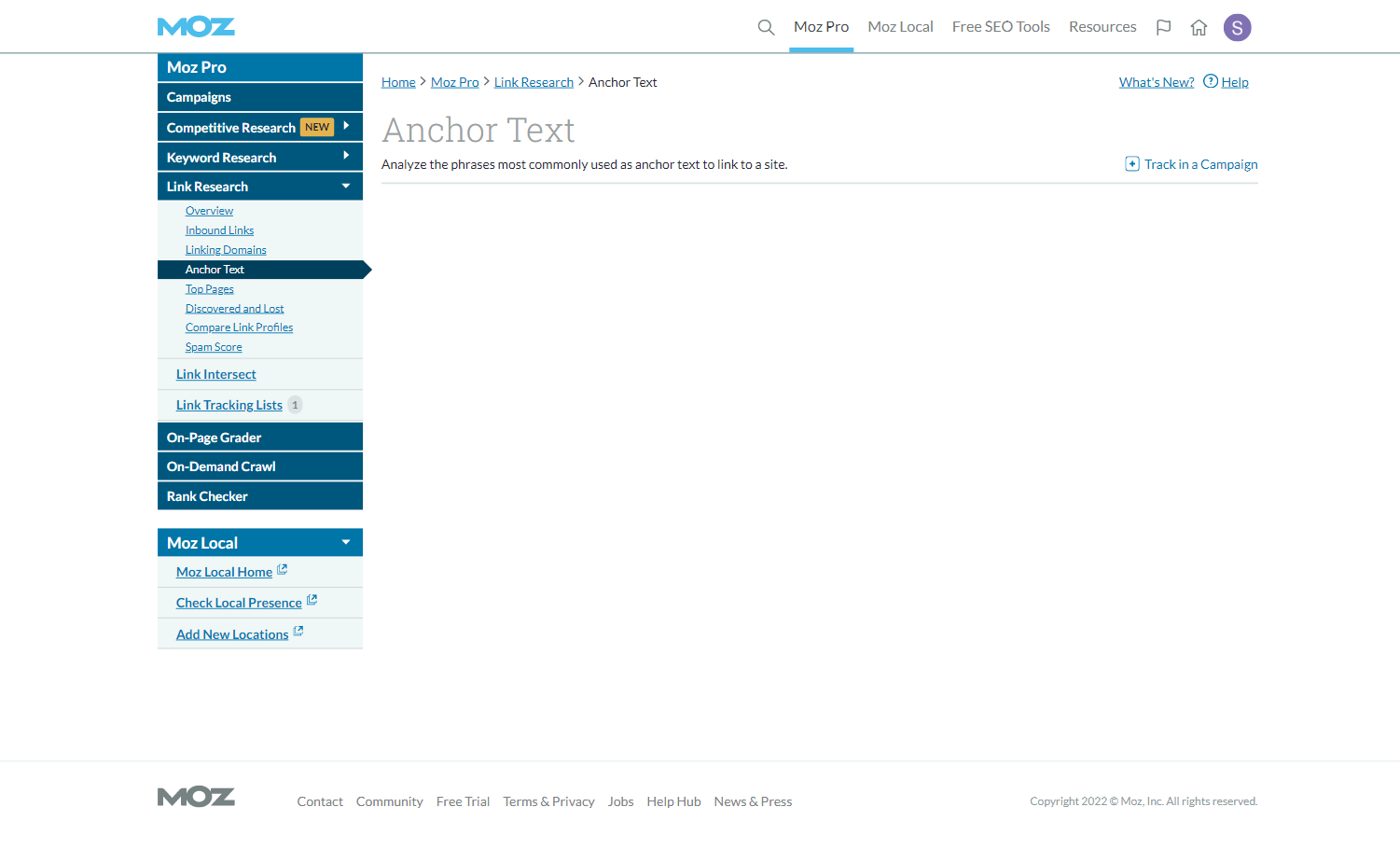This screenshot has height=849, width=1400.
Task: Expand Keyword Research arrow
Action: [x=346, y=156]
